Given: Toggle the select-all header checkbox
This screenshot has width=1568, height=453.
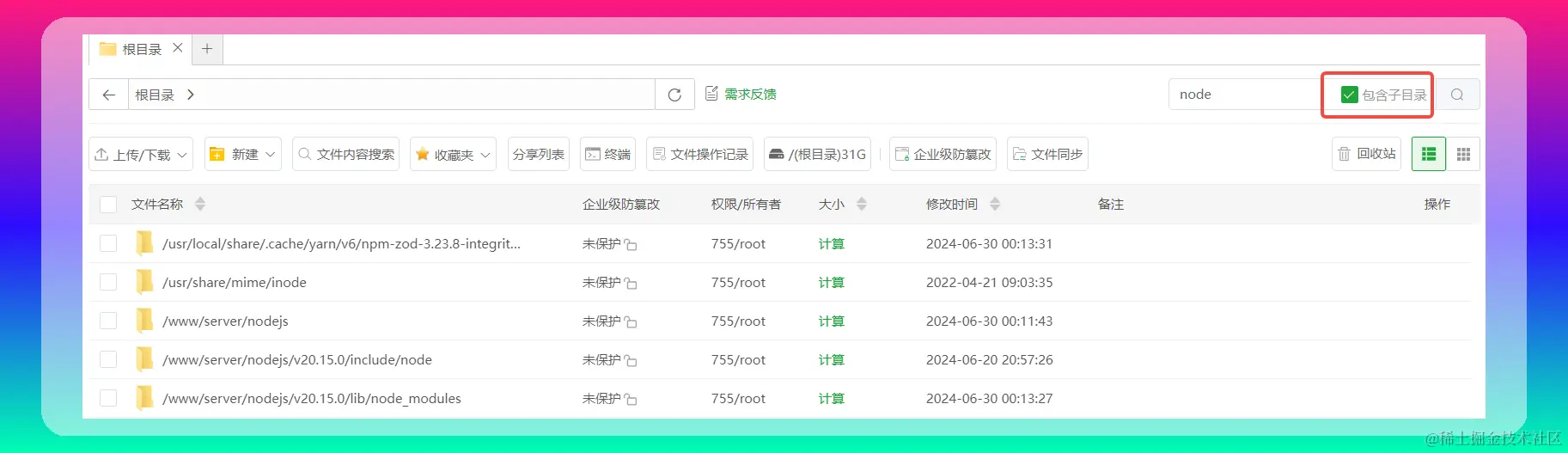Looking at the screenshot, I should coord(108,205).
